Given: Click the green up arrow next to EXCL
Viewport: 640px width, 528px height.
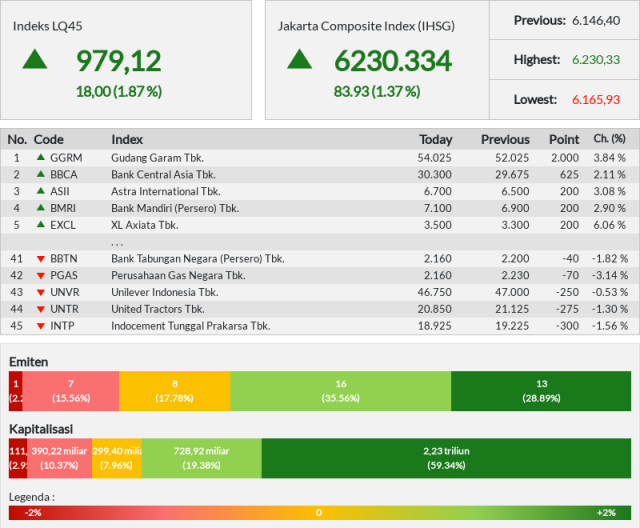Looking at the screenshot, I should [x=40, y=224].
